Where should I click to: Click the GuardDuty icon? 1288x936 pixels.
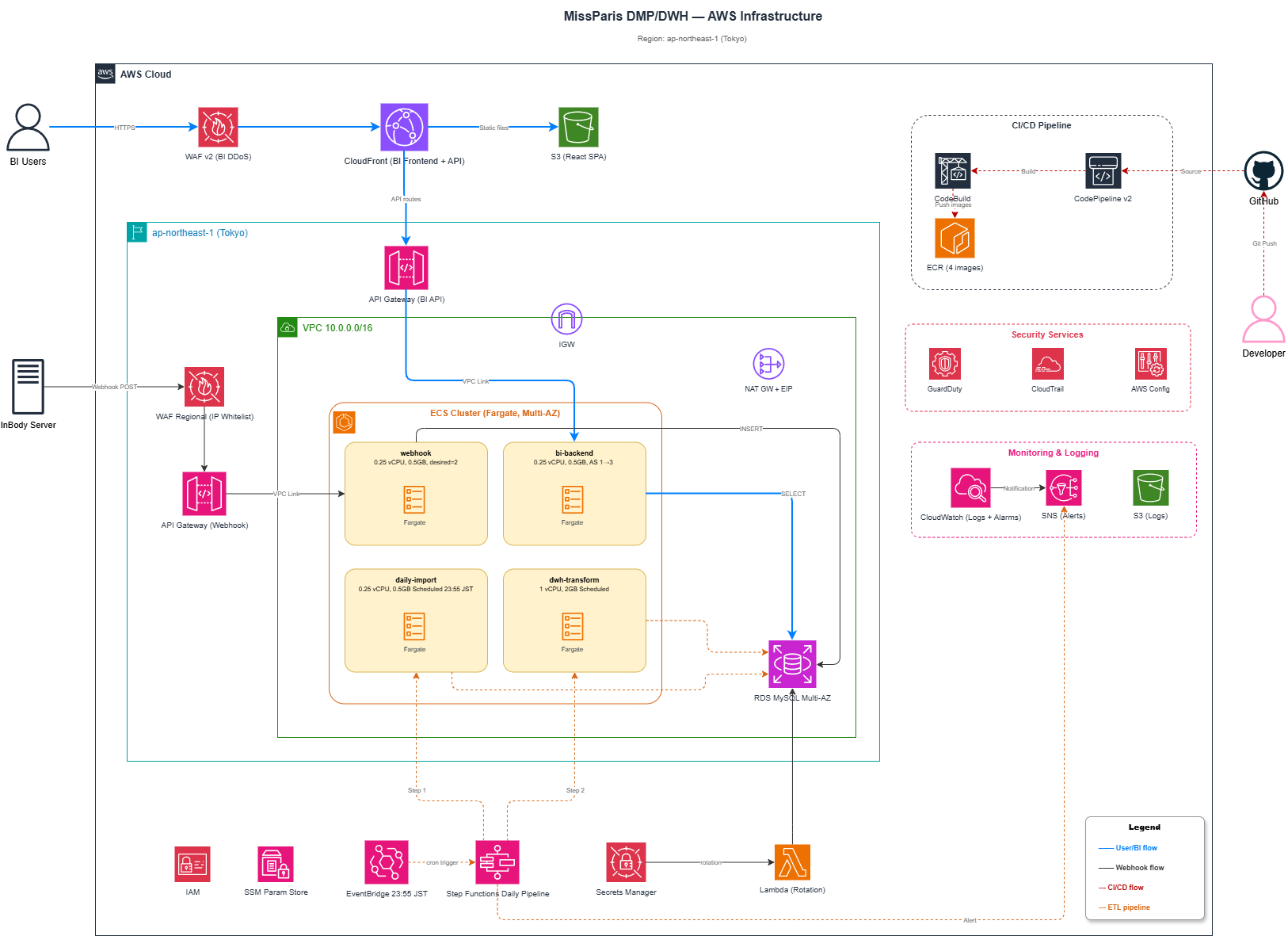(x=945, y=364)
